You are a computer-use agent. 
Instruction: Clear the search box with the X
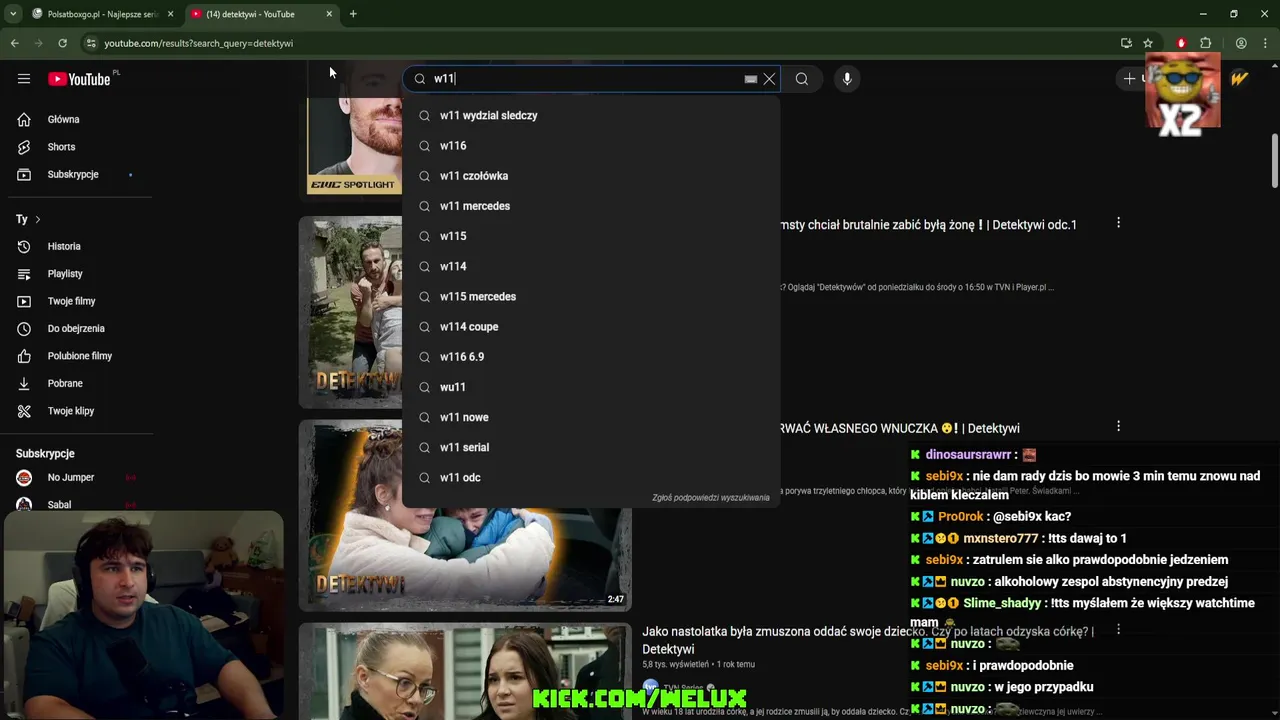pos(769,79)
